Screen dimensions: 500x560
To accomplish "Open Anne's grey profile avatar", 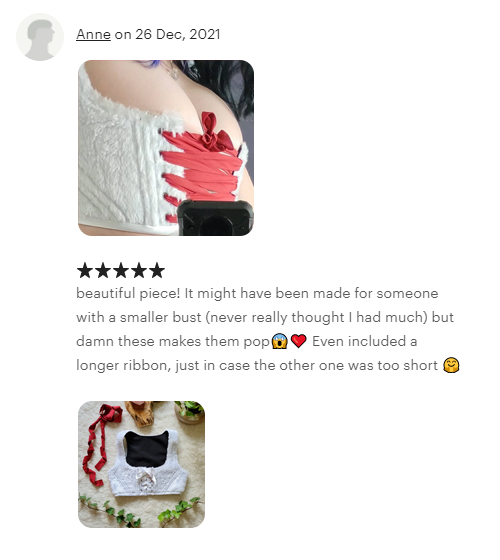I will 40,37.
